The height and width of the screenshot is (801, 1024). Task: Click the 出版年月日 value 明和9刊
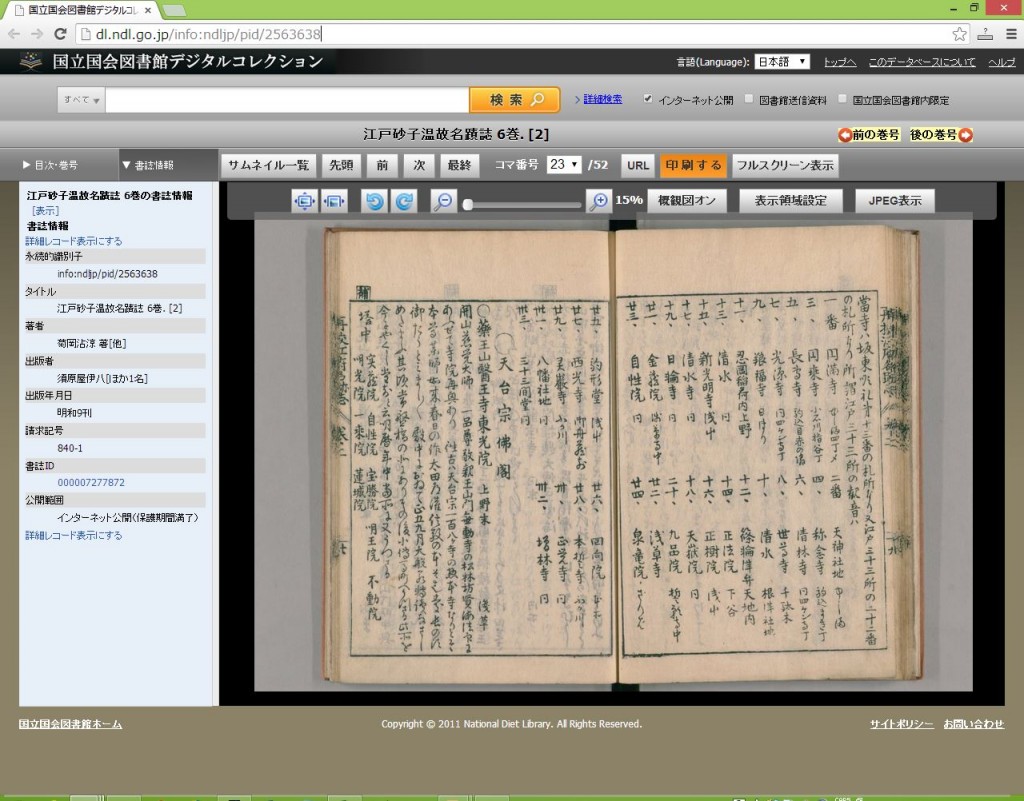[74, 413]
